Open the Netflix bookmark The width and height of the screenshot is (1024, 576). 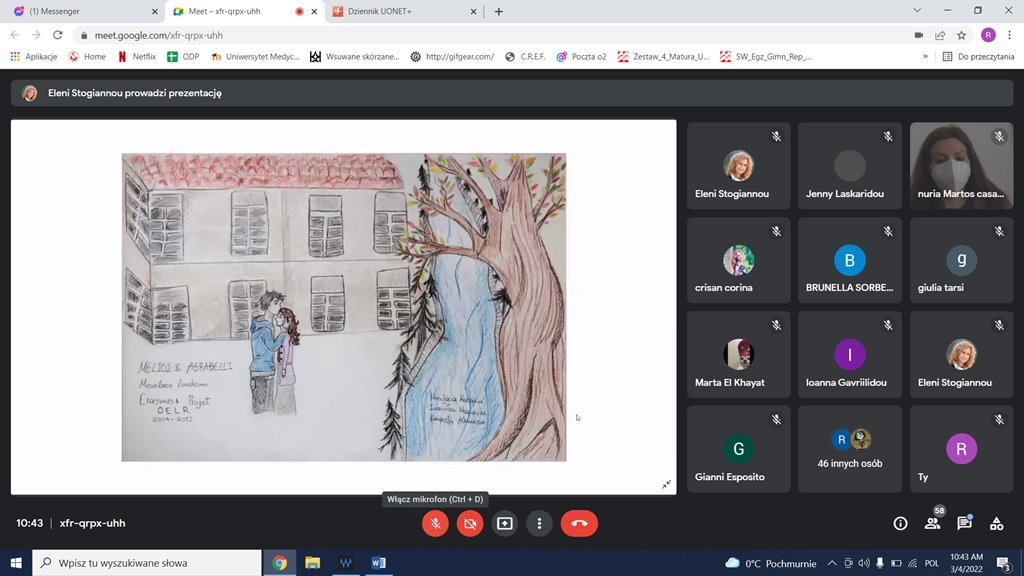point(136,57)
